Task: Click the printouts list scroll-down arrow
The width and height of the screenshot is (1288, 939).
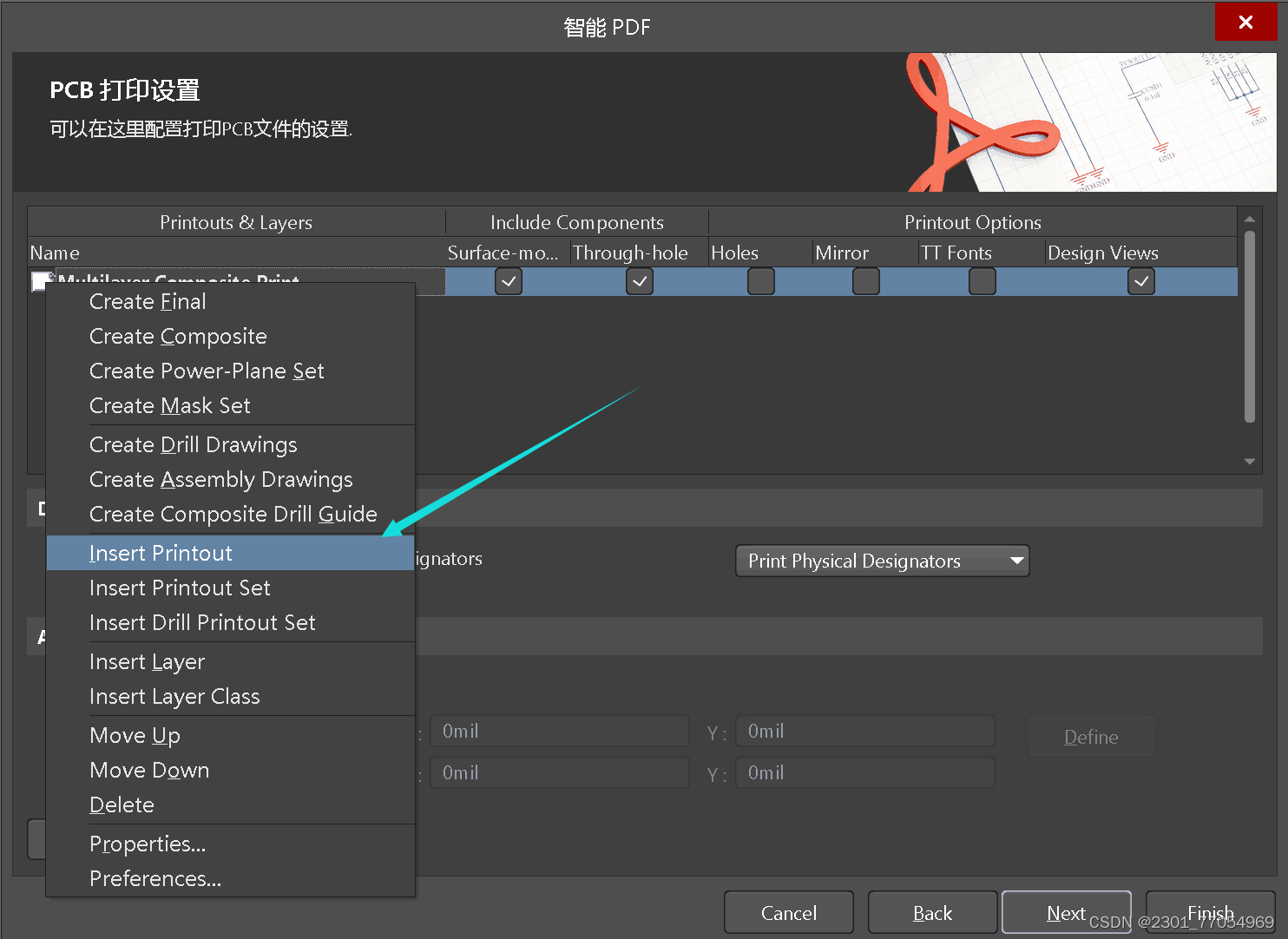Action: (x=1250, y=462)
